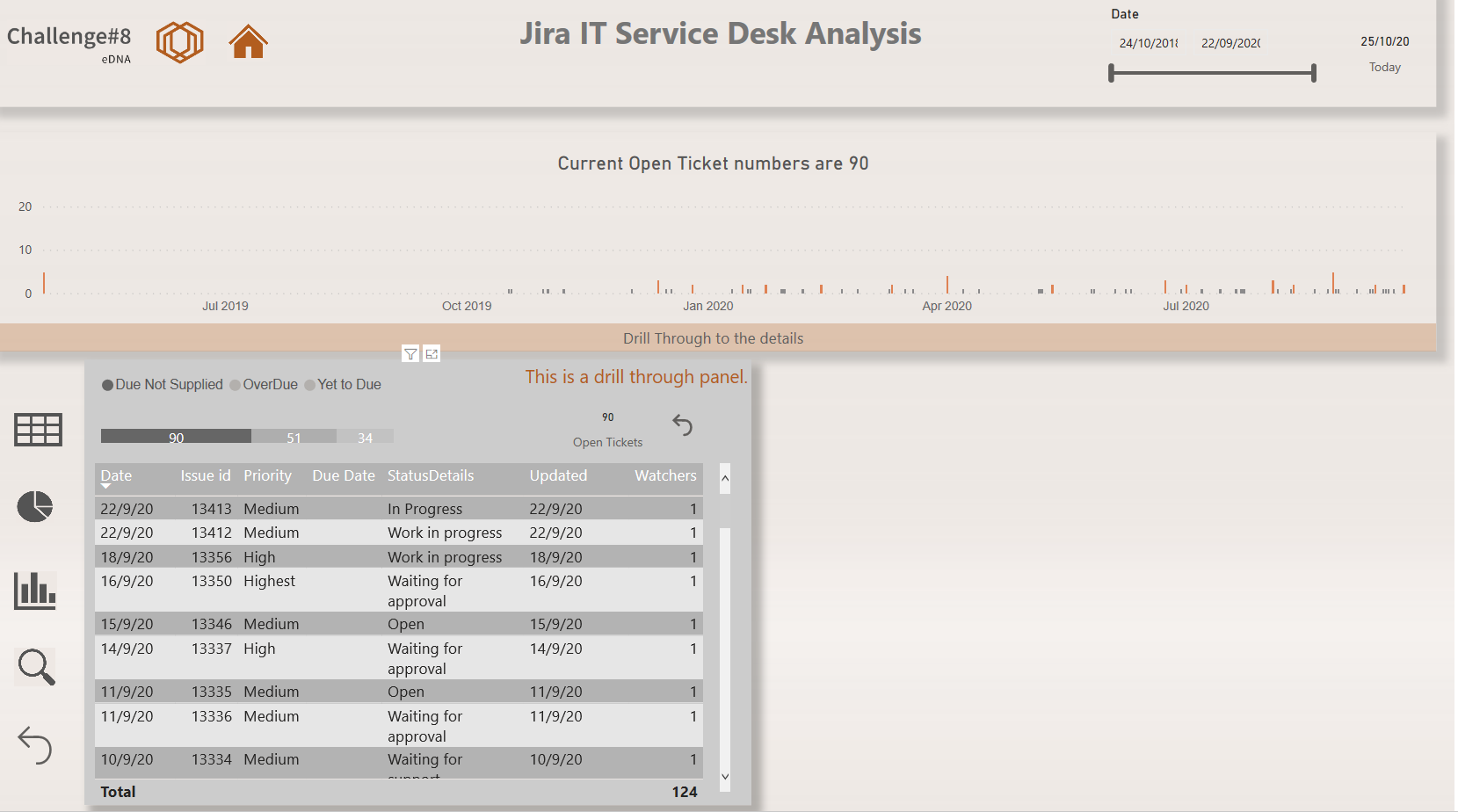
Task: Click the 'In Progress' status cell
Action: point(424,509)
